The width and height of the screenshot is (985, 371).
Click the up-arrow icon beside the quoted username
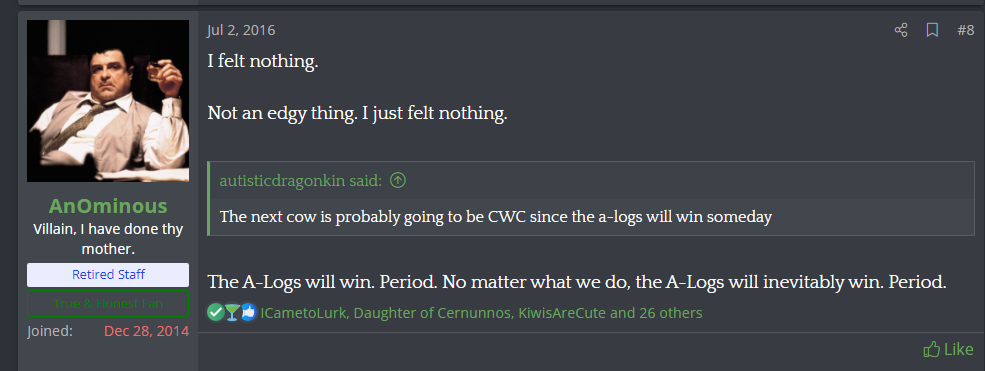[398, 181]
